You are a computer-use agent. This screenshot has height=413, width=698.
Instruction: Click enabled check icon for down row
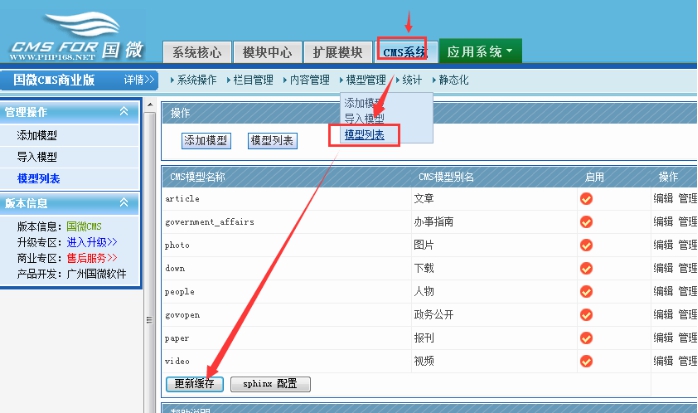pos(586,268)
